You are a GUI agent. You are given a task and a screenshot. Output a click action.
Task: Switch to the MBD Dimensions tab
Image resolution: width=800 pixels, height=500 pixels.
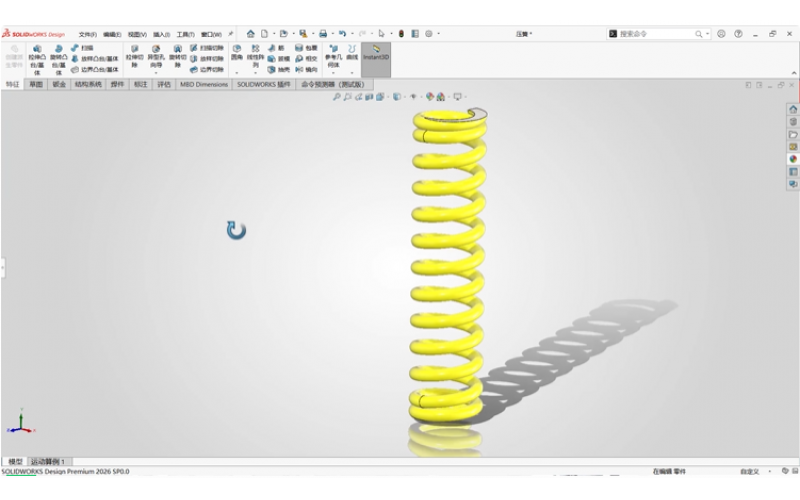click(x=204, y=84)
